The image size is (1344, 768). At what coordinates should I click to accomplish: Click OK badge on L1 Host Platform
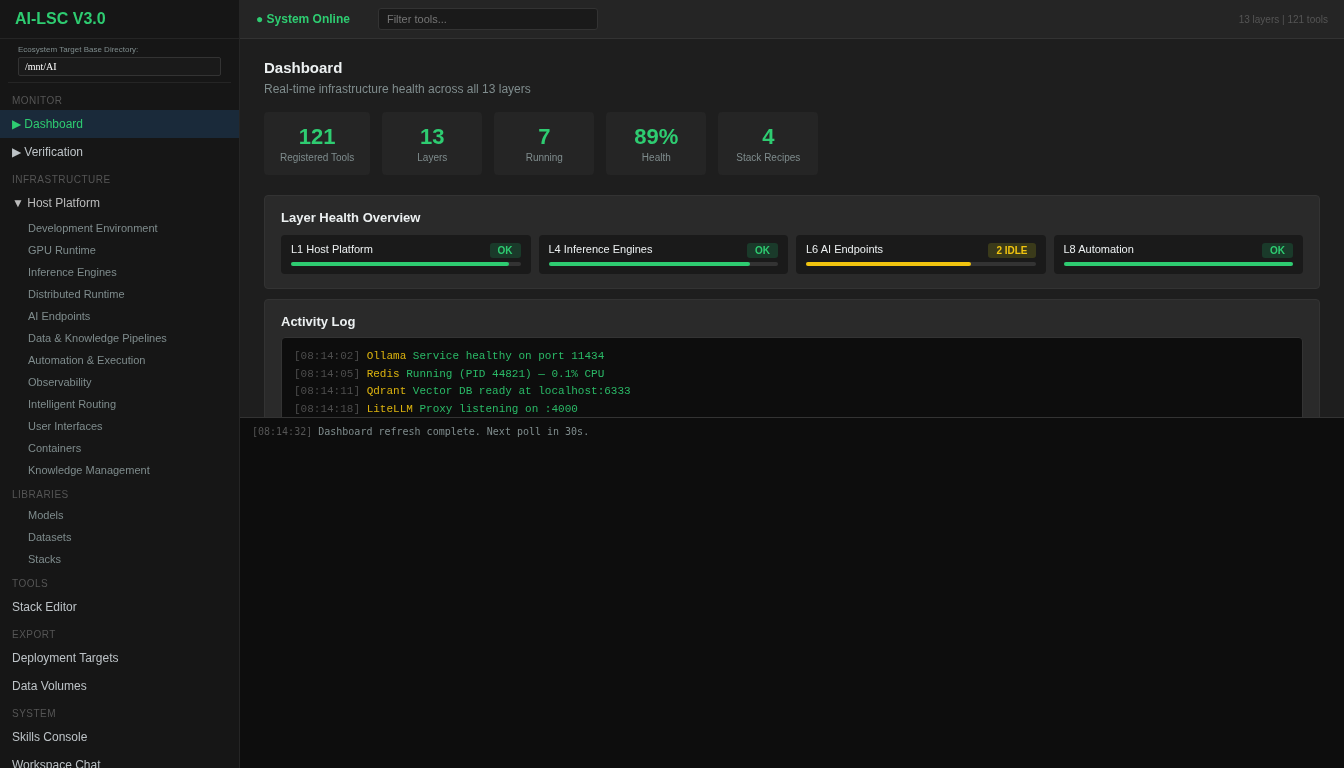(x=505, y=250)
